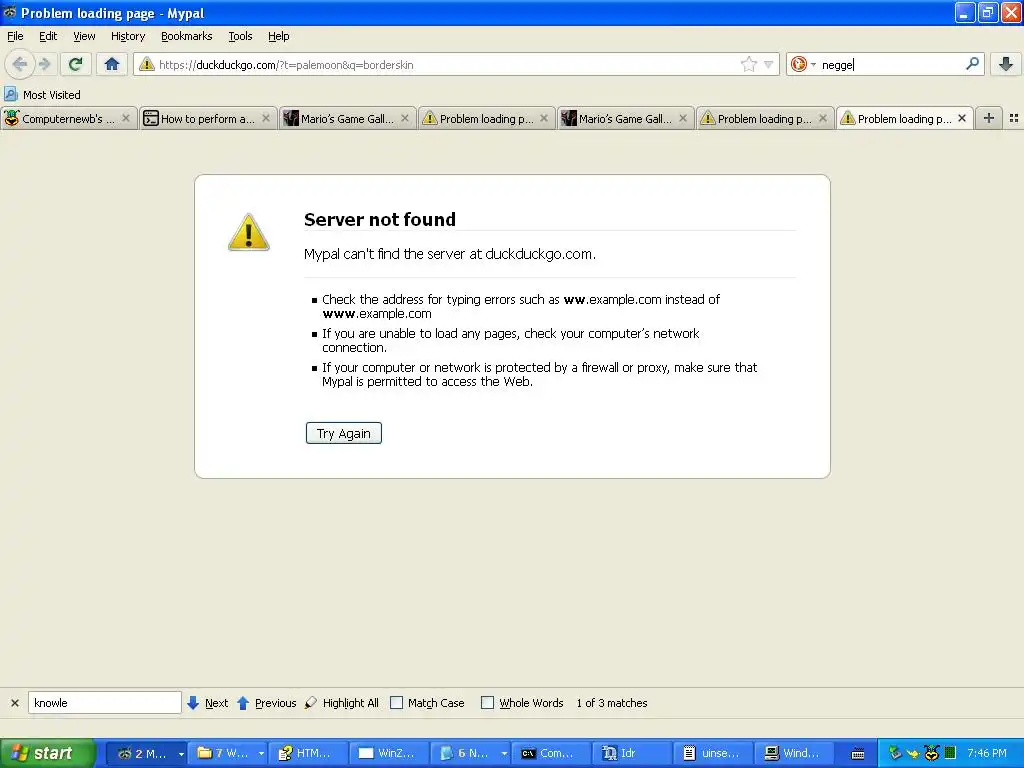1024x768 pixels.
Task: Click the warning site identity icon in the address bar
Action: pos(146,64)
